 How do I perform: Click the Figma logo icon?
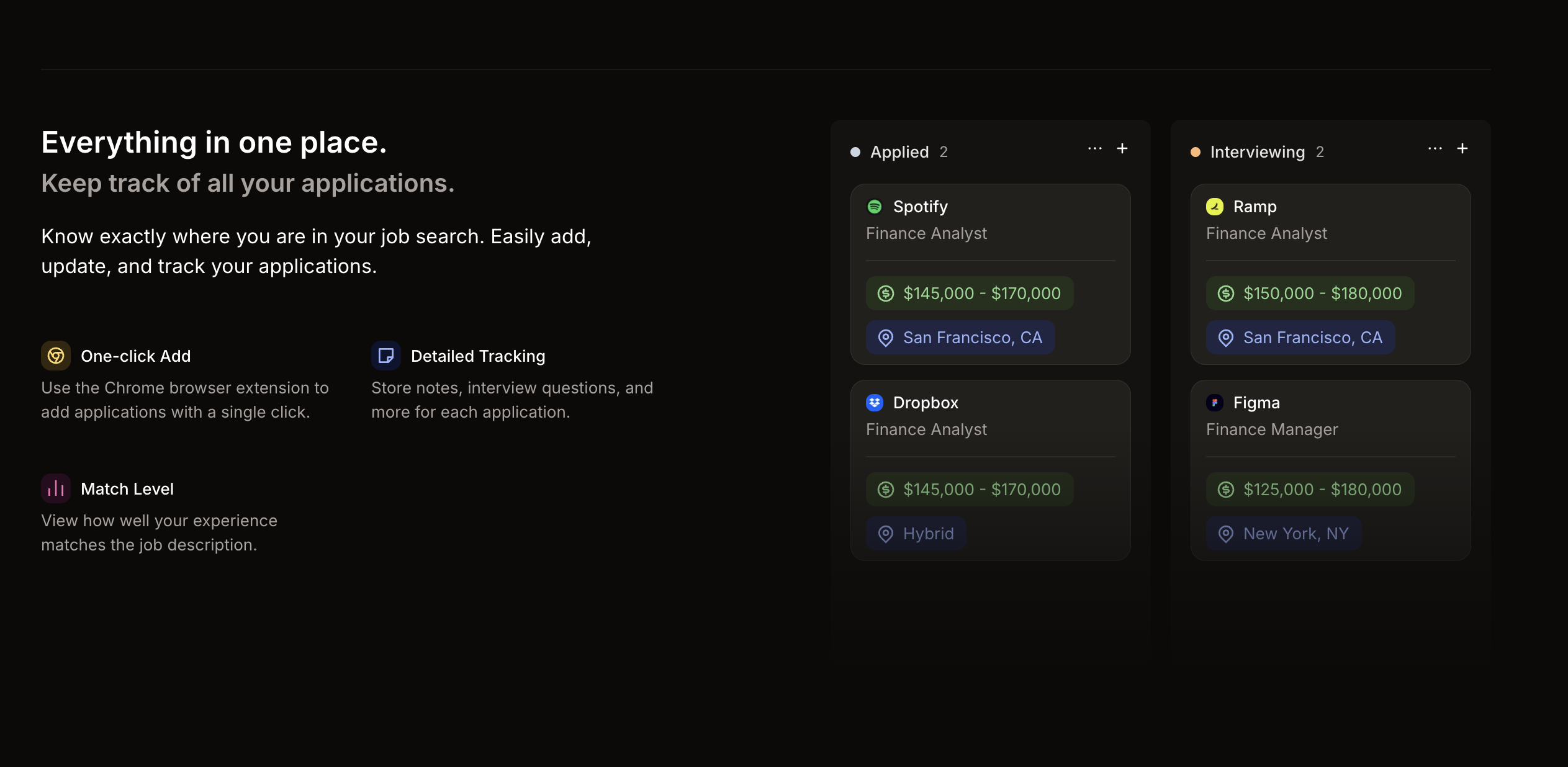pos(1215,403)
